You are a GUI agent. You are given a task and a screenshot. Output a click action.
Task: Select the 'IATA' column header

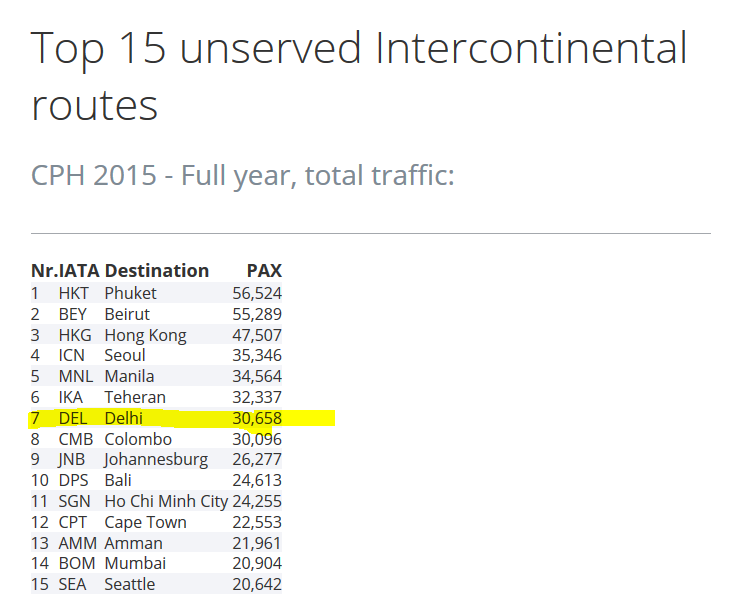point(79,271)
